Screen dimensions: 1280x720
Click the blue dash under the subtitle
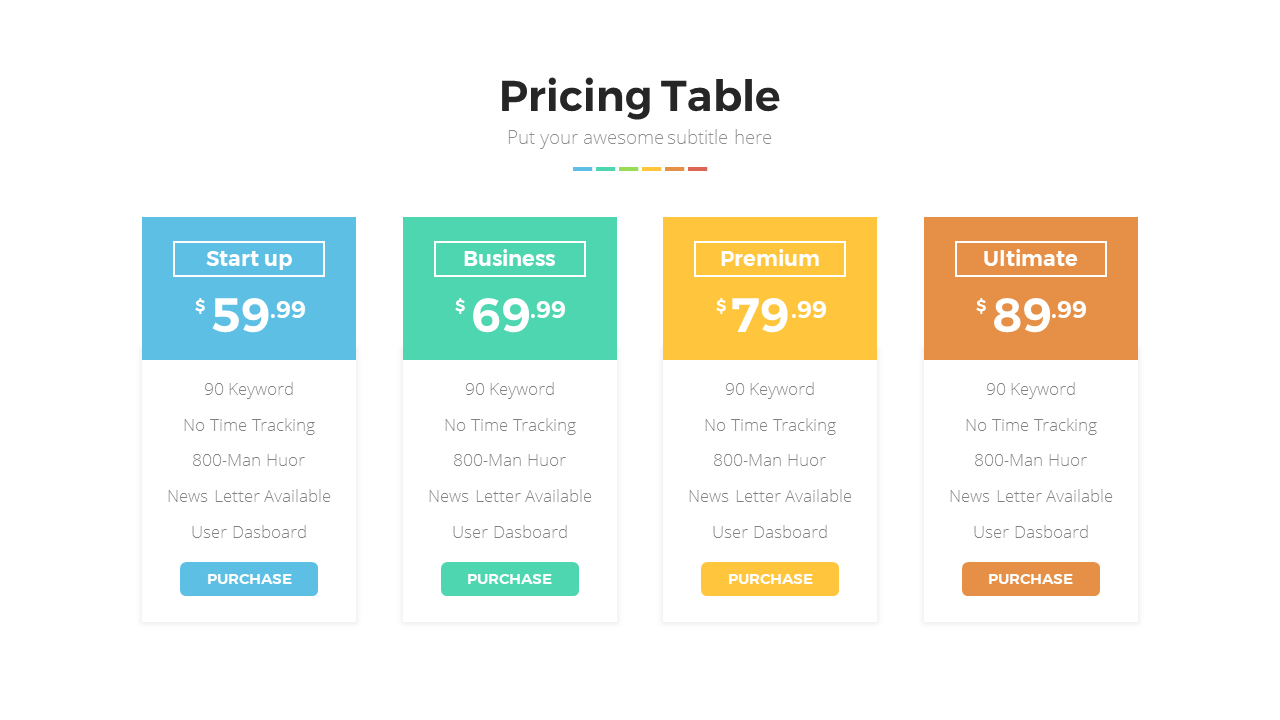pyautogui.click(x=582, y=169)
